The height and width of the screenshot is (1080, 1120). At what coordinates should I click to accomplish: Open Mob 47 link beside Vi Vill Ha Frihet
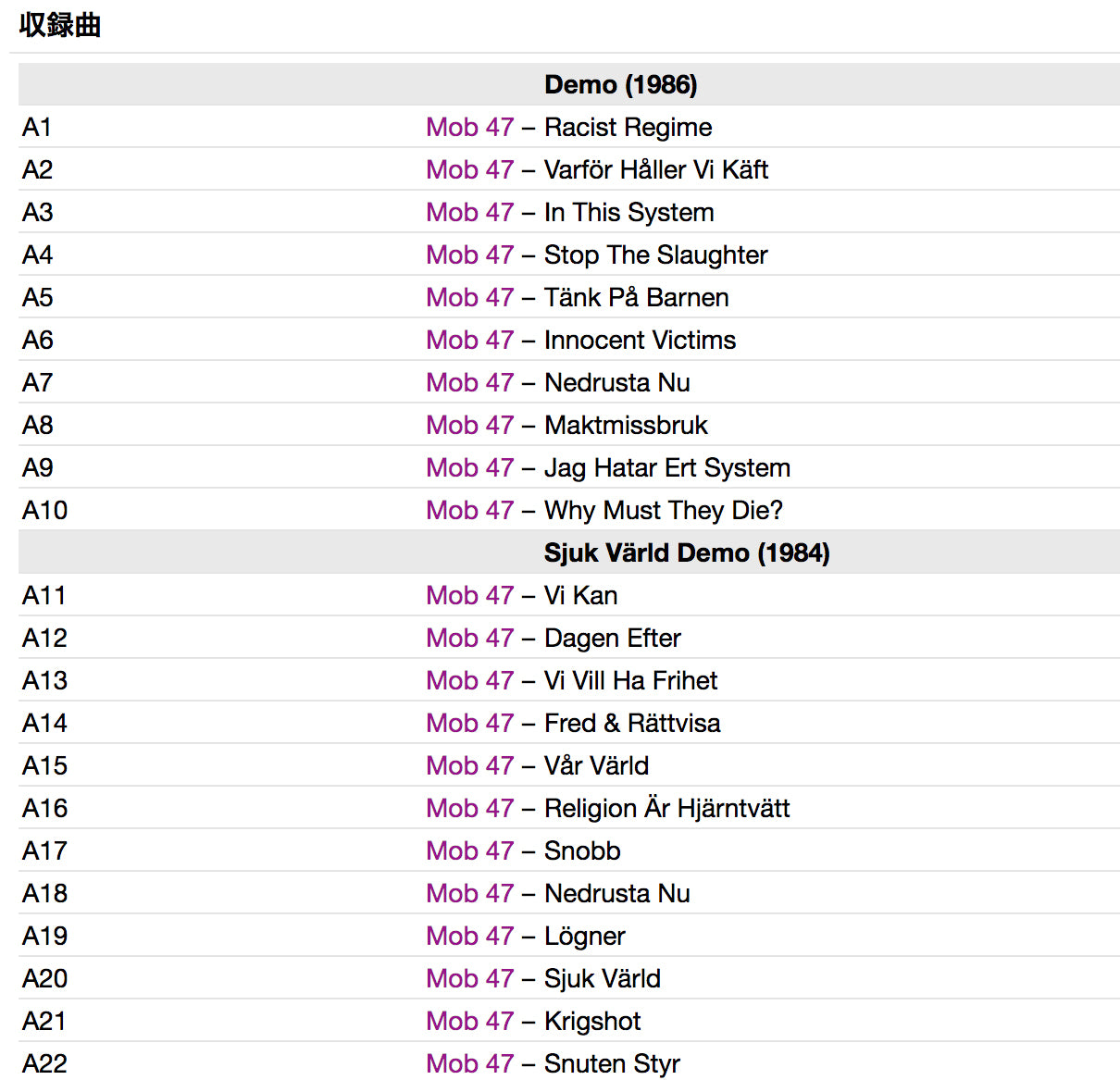click(469, 680)
